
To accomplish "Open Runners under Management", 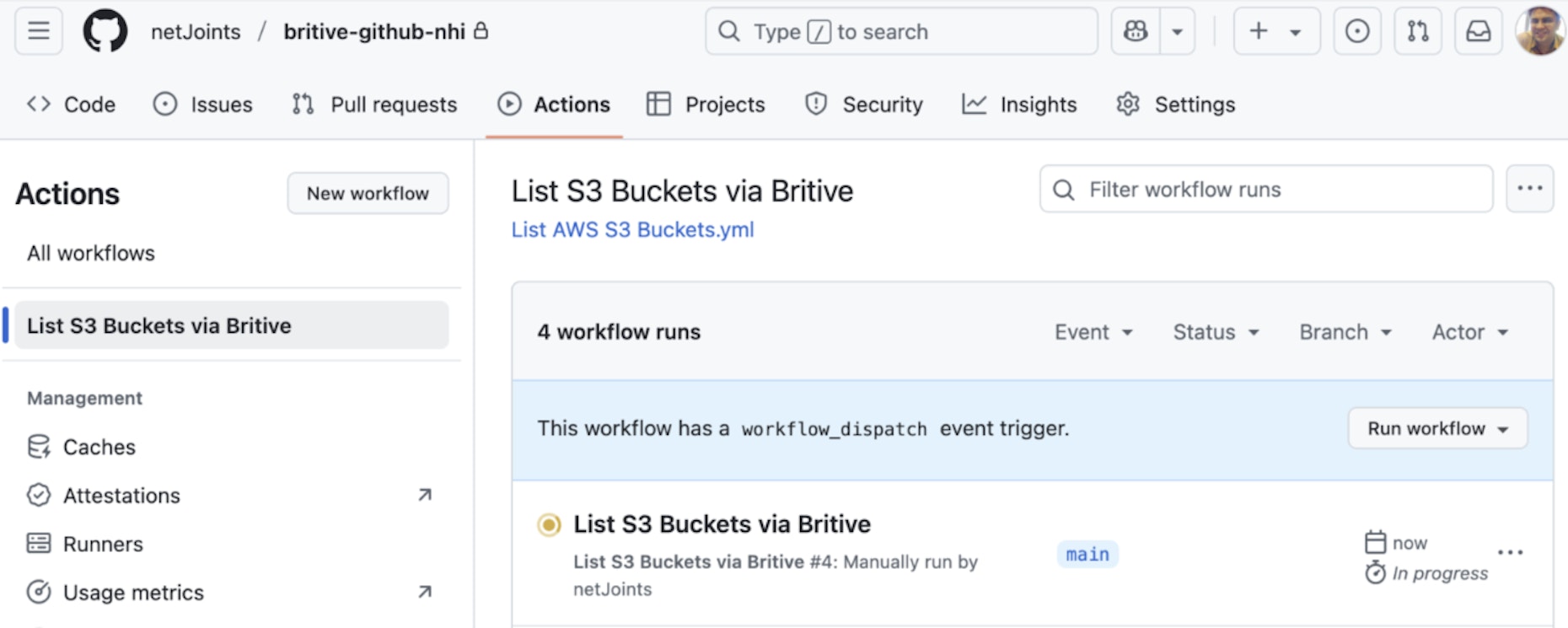I will [x=103, y=544].
